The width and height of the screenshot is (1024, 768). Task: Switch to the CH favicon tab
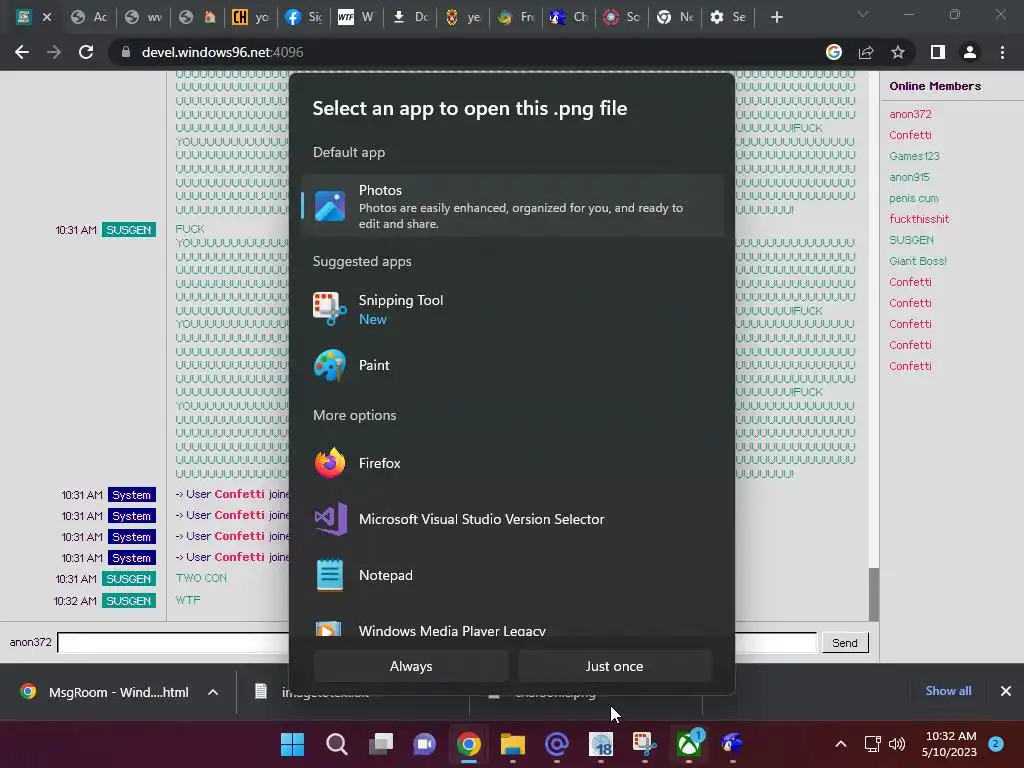[x=250, y=17]
